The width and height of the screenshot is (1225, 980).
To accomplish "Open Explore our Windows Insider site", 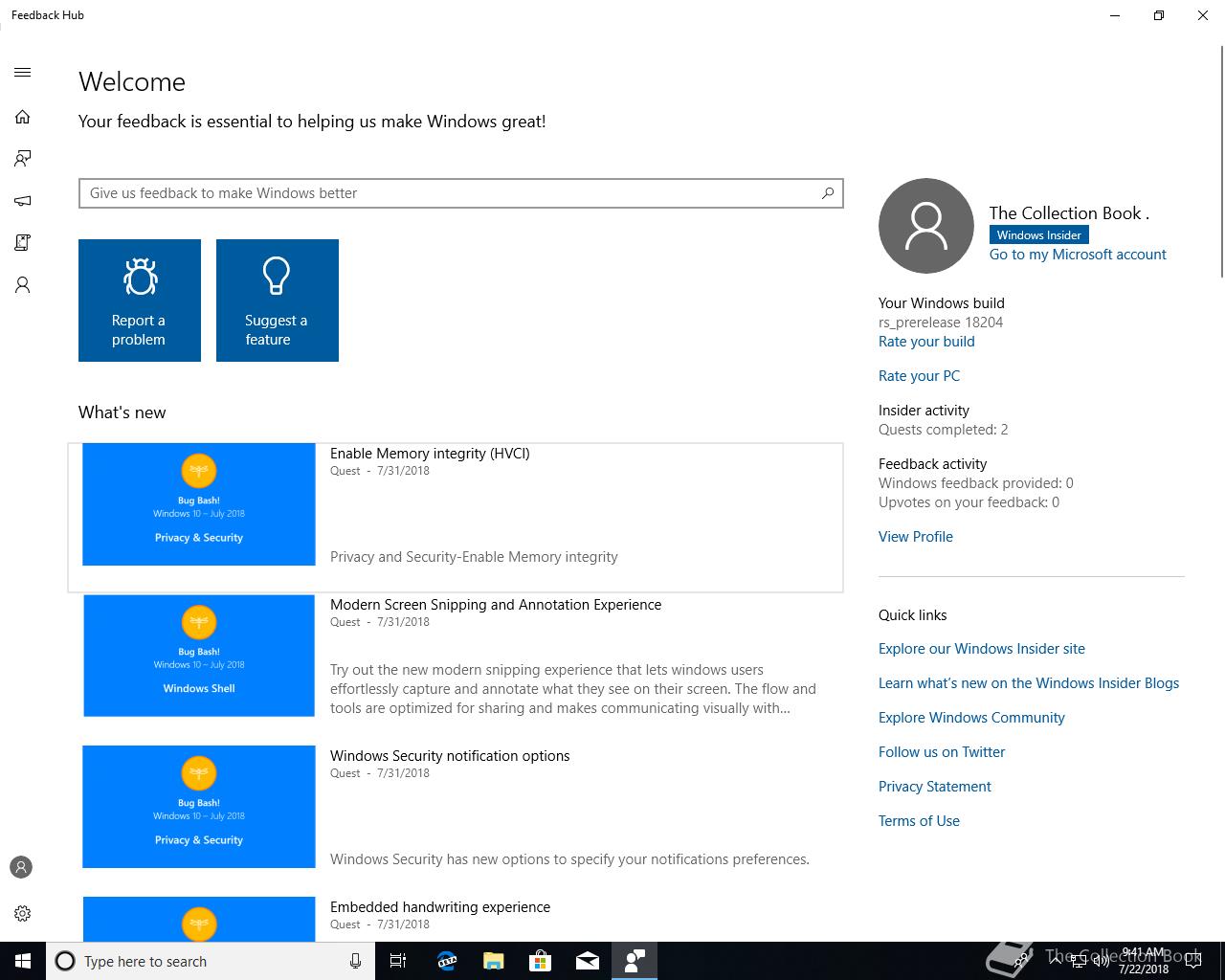I will (982, 649).
